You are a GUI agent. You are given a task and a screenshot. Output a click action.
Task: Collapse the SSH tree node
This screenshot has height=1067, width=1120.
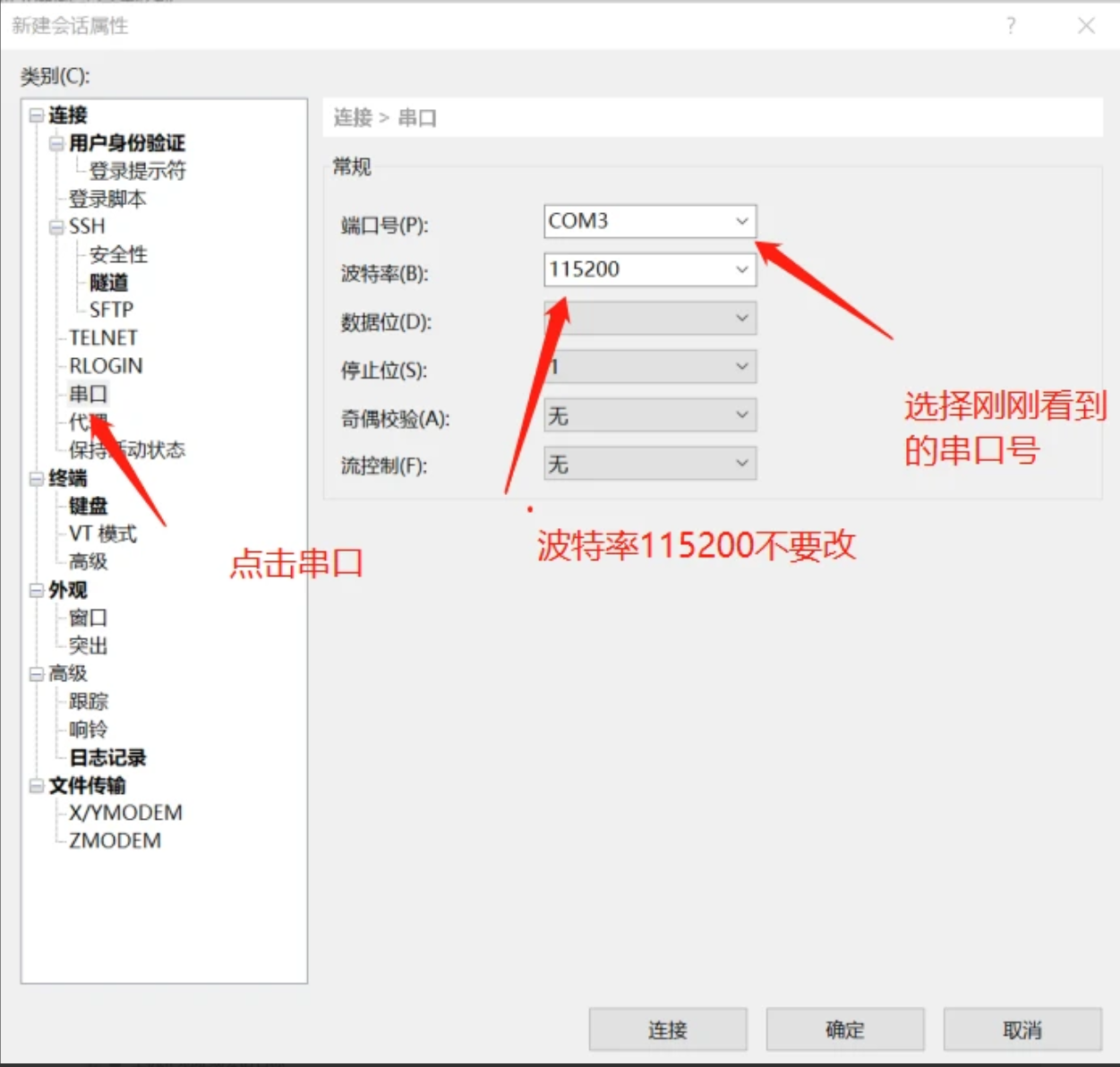tap(56, 226)
